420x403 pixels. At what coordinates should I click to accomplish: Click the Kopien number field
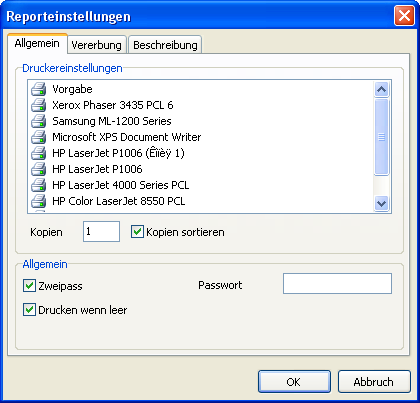(101, 231)
